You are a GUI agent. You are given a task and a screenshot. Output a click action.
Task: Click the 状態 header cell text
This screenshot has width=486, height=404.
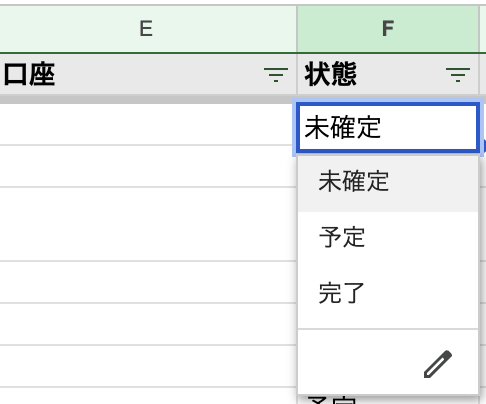(330, 74)
